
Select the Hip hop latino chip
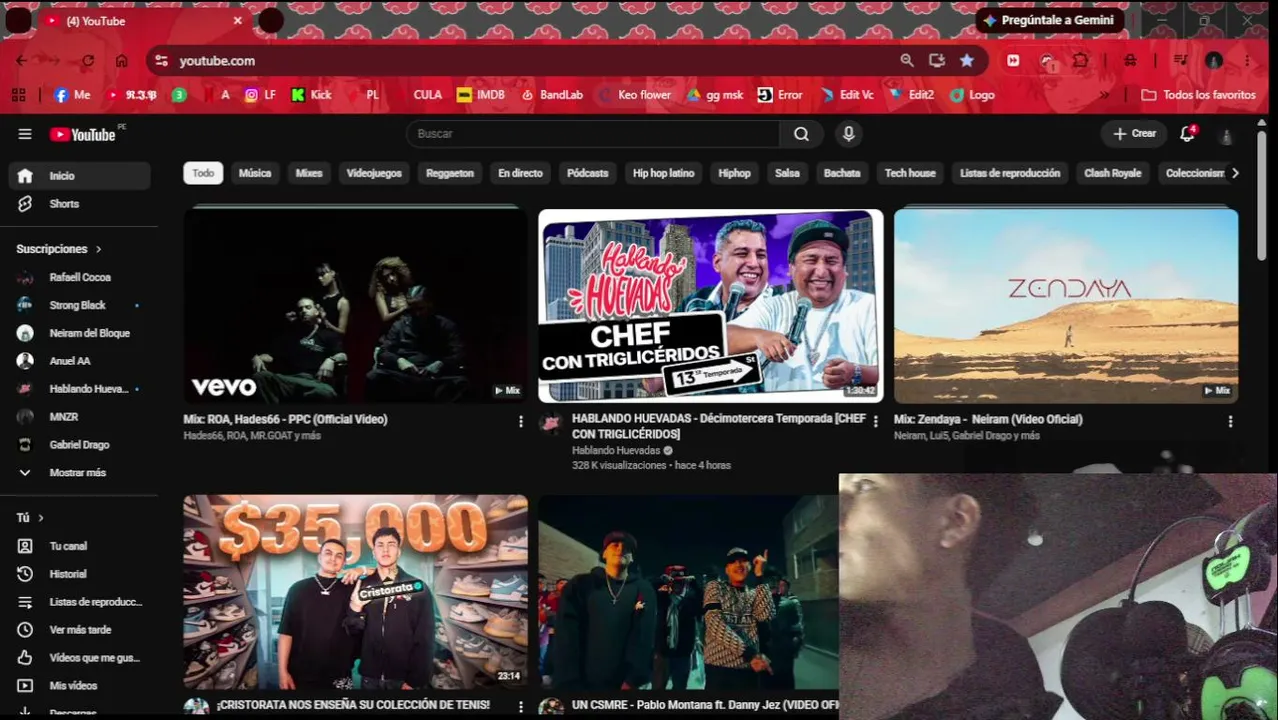pos(663,173)
